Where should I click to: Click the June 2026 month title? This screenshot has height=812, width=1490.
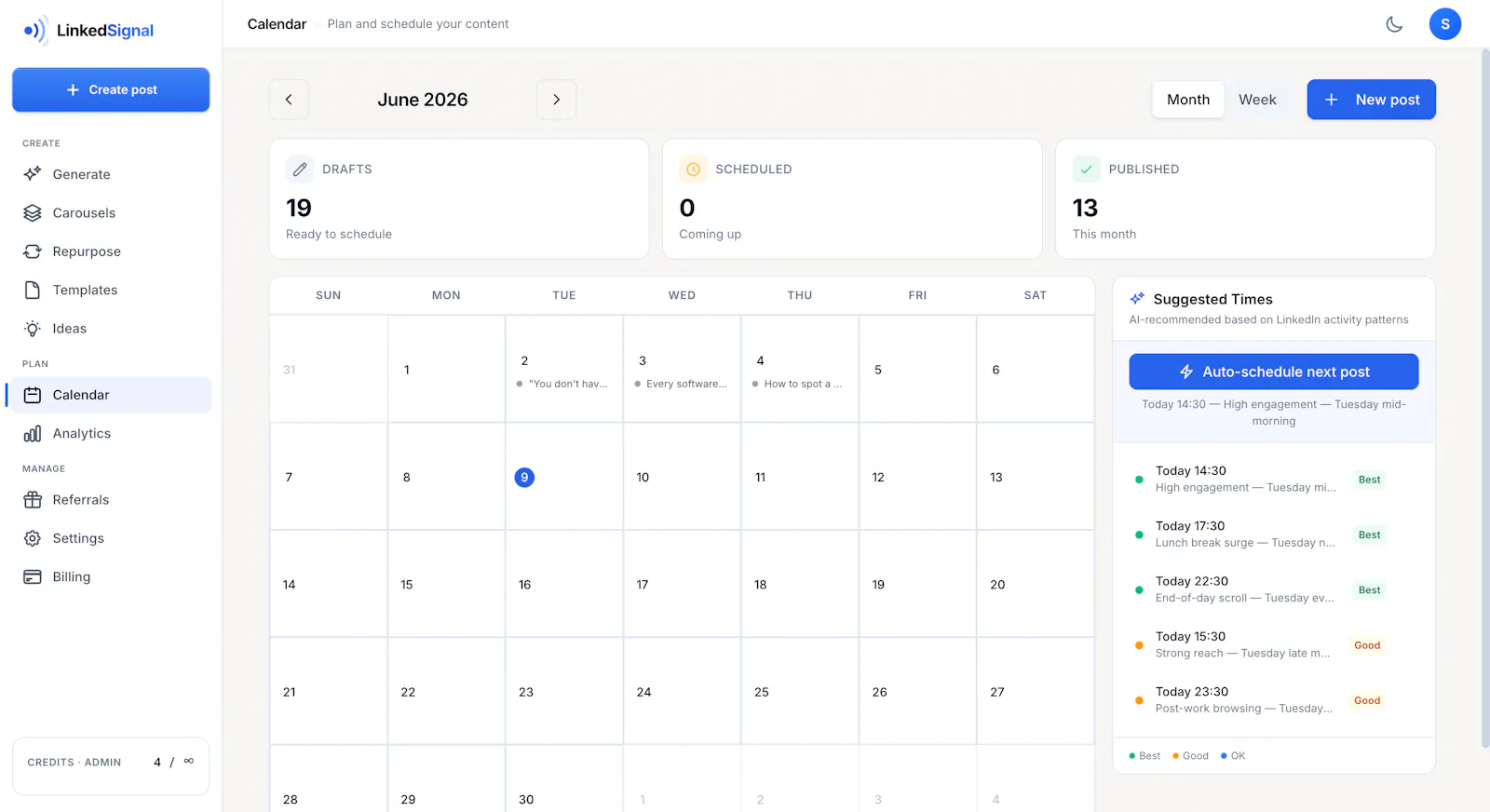[x=423, y=100]
